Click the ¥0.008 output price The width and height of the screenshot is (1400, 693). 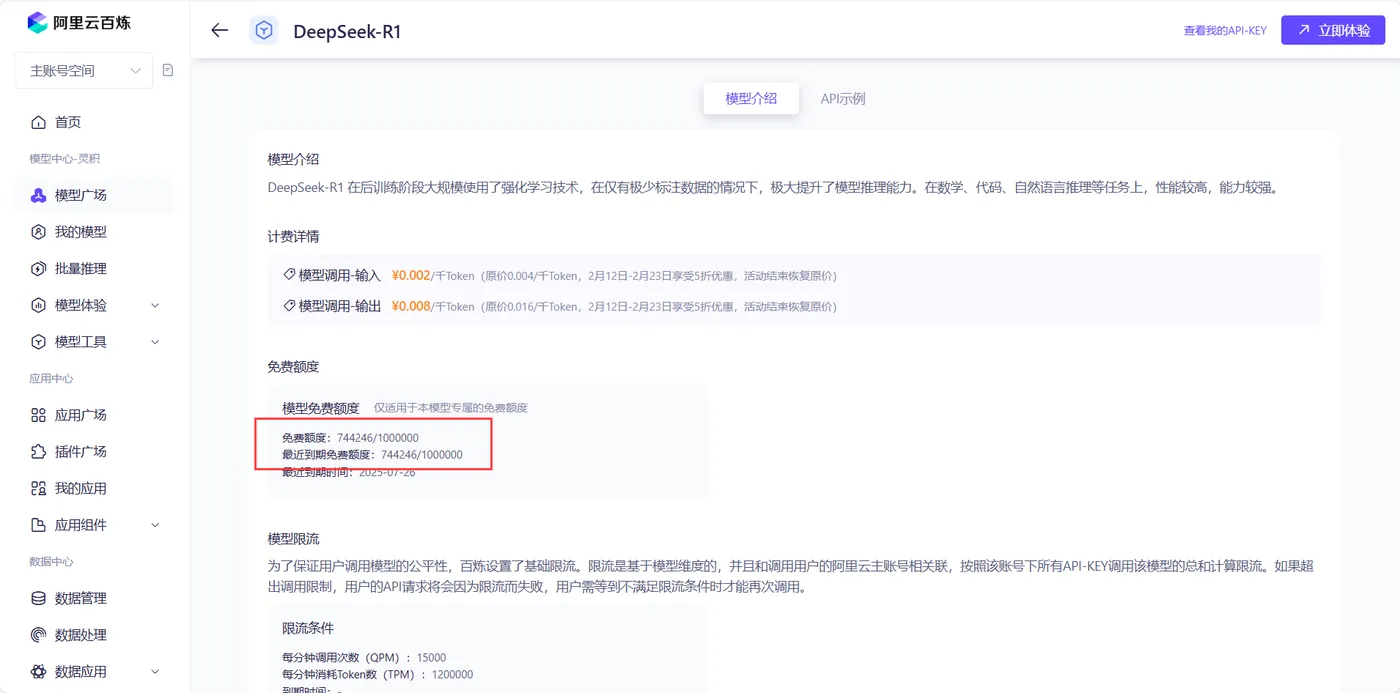coord(411,306)
